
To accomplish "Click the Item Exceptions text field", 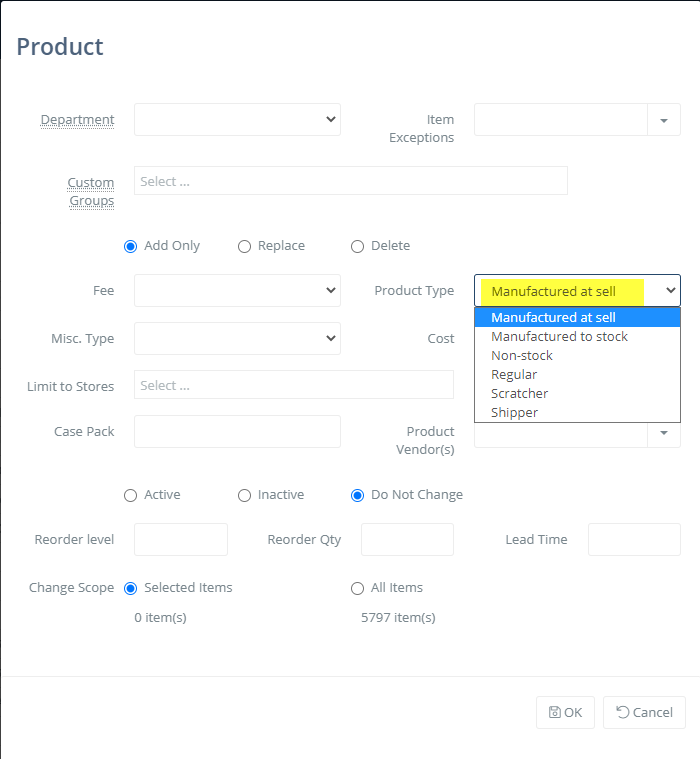I will 561,120.
